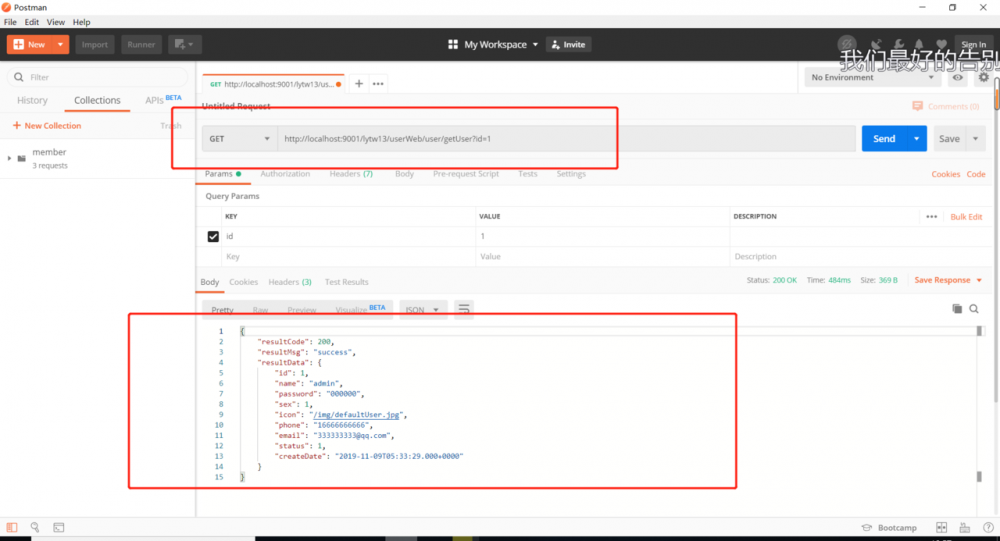Click the New Collection link
This screenshot has width=1000, height=541.
(x=47, y=126)
